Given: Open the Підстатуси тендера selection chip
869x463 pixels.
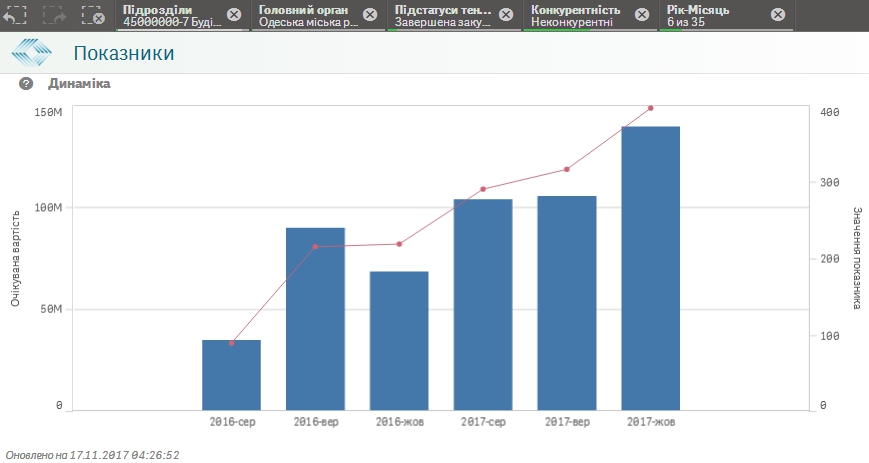Looking at the screenshot, I should click(x=443, y=15).
